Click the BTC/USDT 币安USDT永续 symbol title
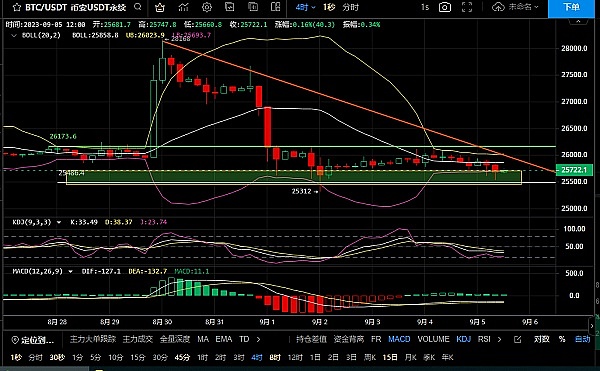This screenshot has height=371, width=600. (75, 7)
